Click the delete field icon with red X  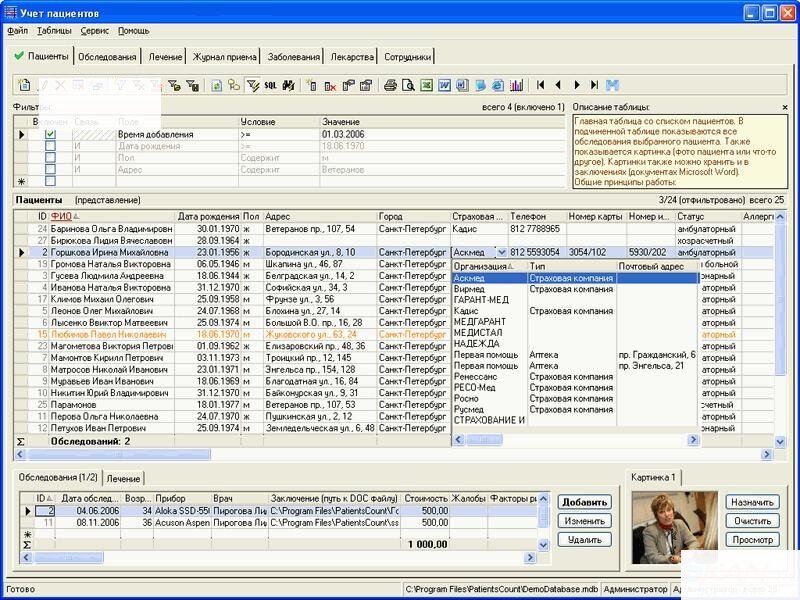point(330,85)
